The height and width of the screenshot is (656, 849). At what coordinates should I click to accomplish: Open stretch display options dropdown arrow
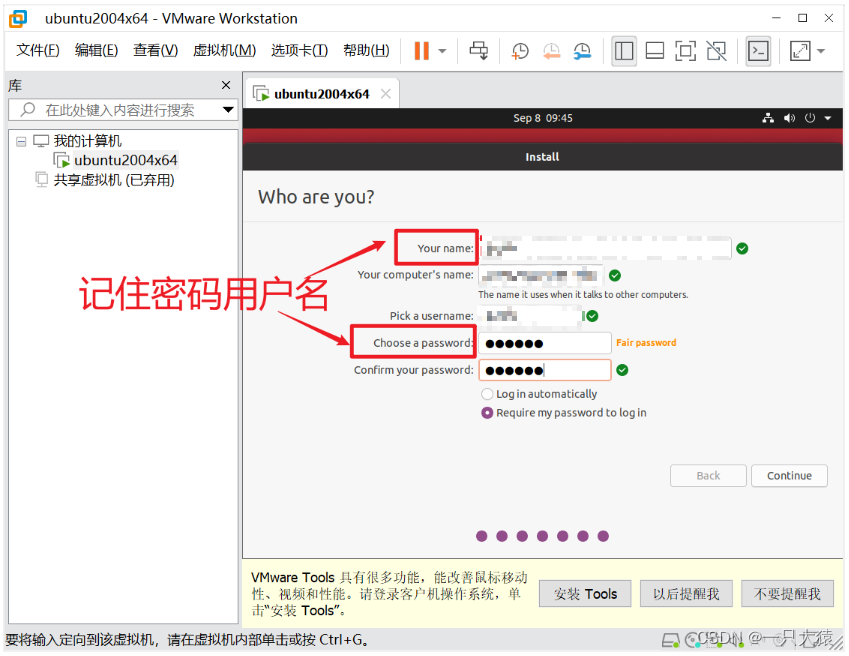point(821,51)
